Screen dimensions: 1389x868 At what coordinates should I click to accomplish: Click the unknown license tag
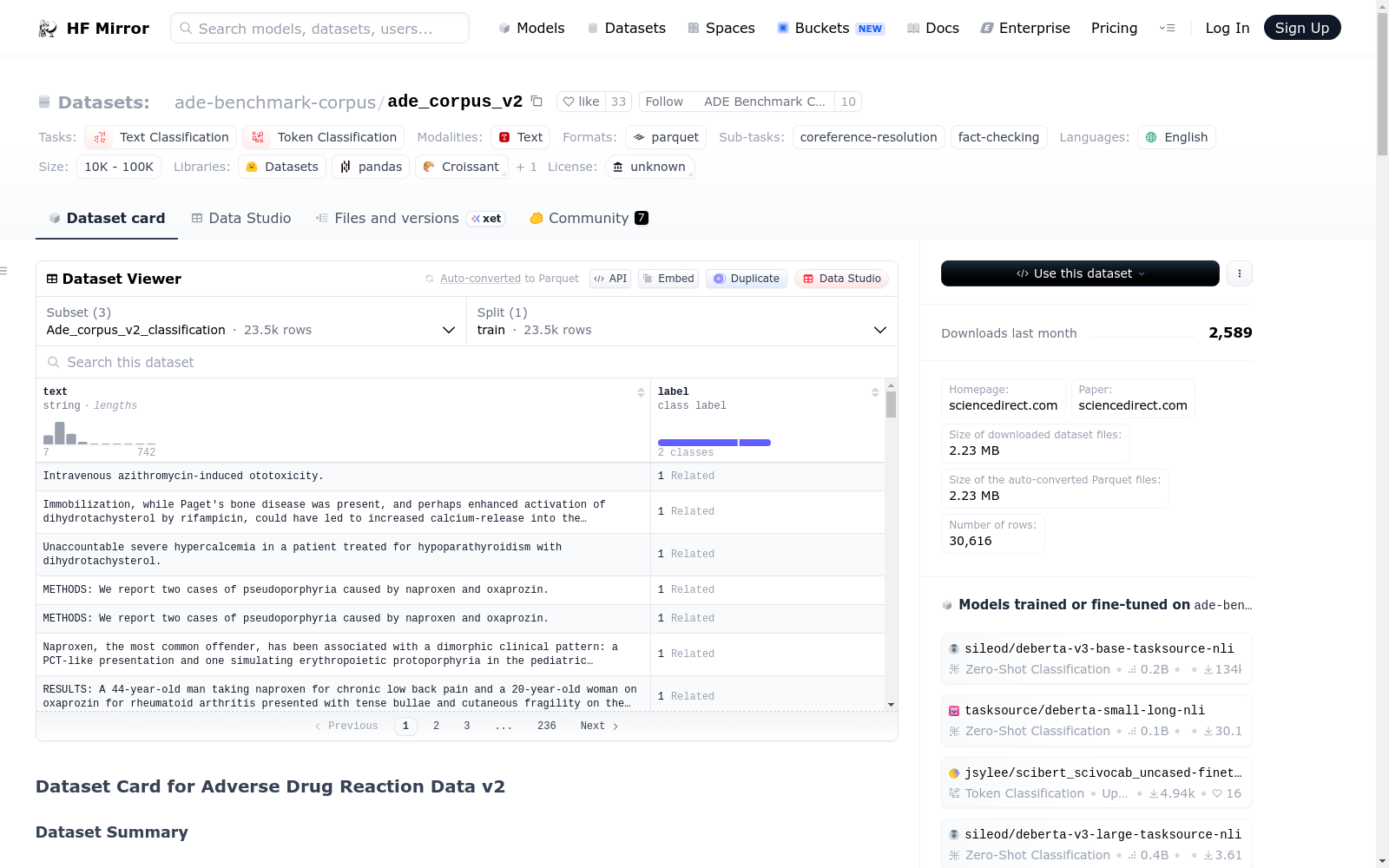coord(649,167)
